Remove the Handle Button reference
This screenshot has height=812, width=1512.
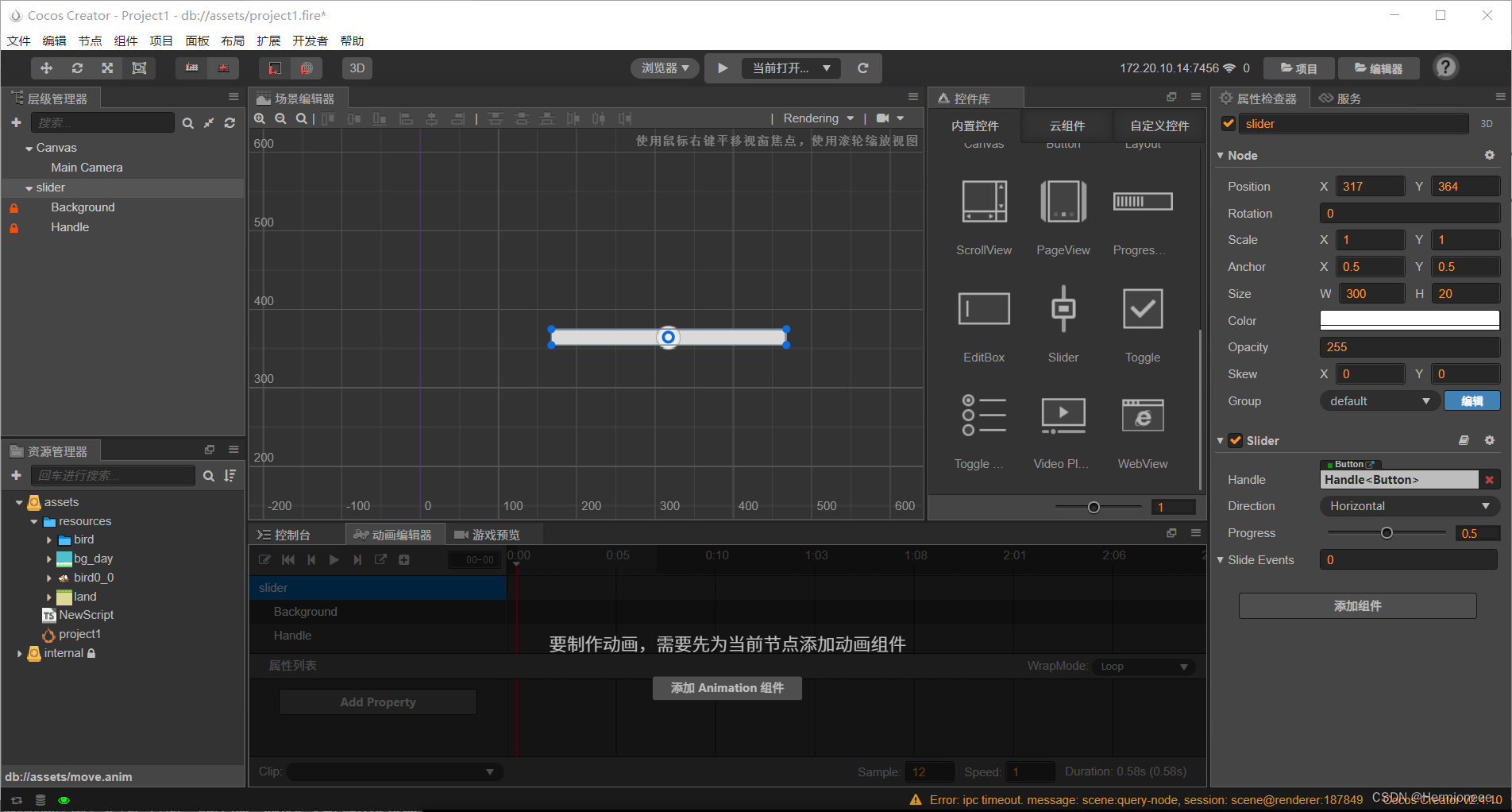1489,480
